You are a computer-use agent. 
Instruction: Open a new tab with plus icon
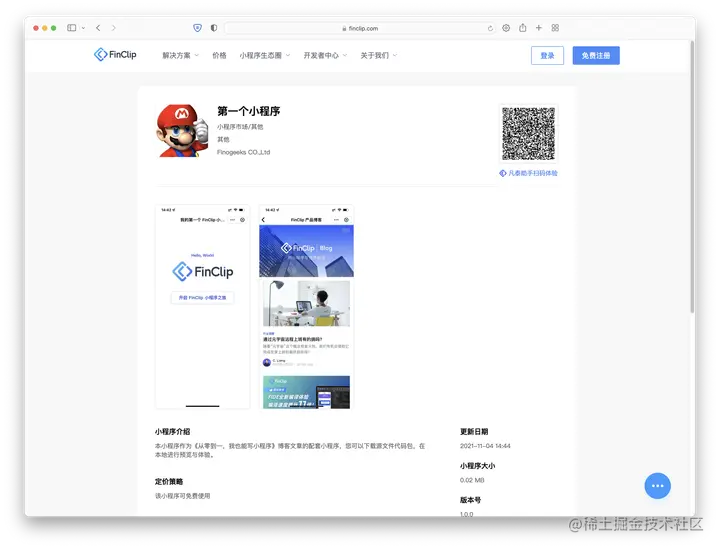pos(539,28)
